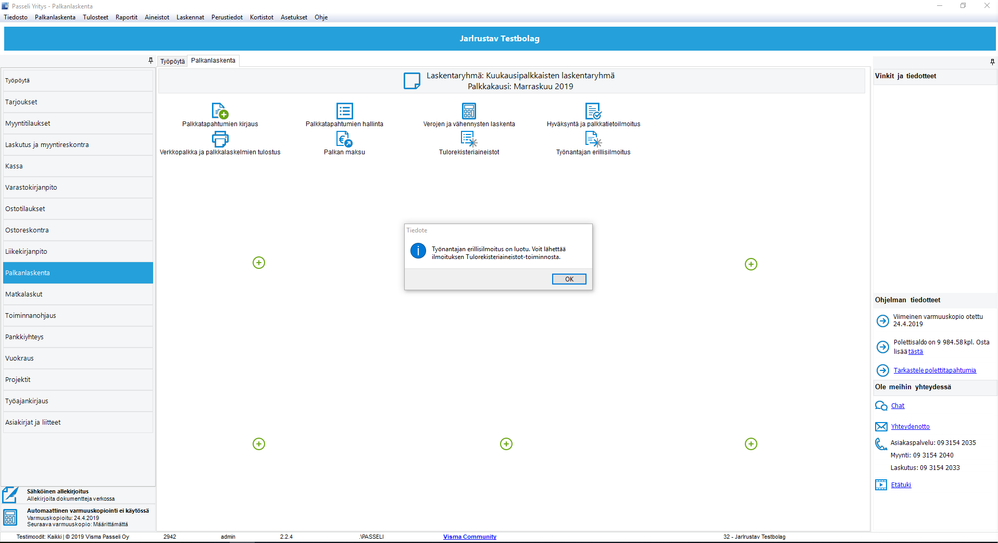Open the Tulosteet menu
Image resolution: width=998 pixels, height=543 pixels.
95,17
